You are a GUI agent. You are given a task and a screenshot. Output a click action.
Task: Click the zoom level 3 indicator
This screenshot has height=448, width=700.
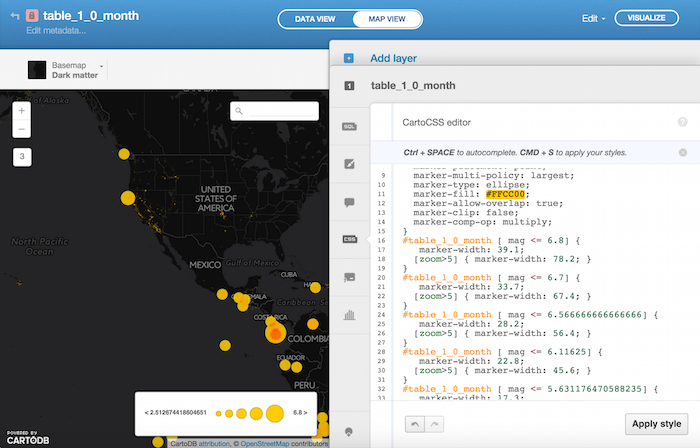point(22,157)
